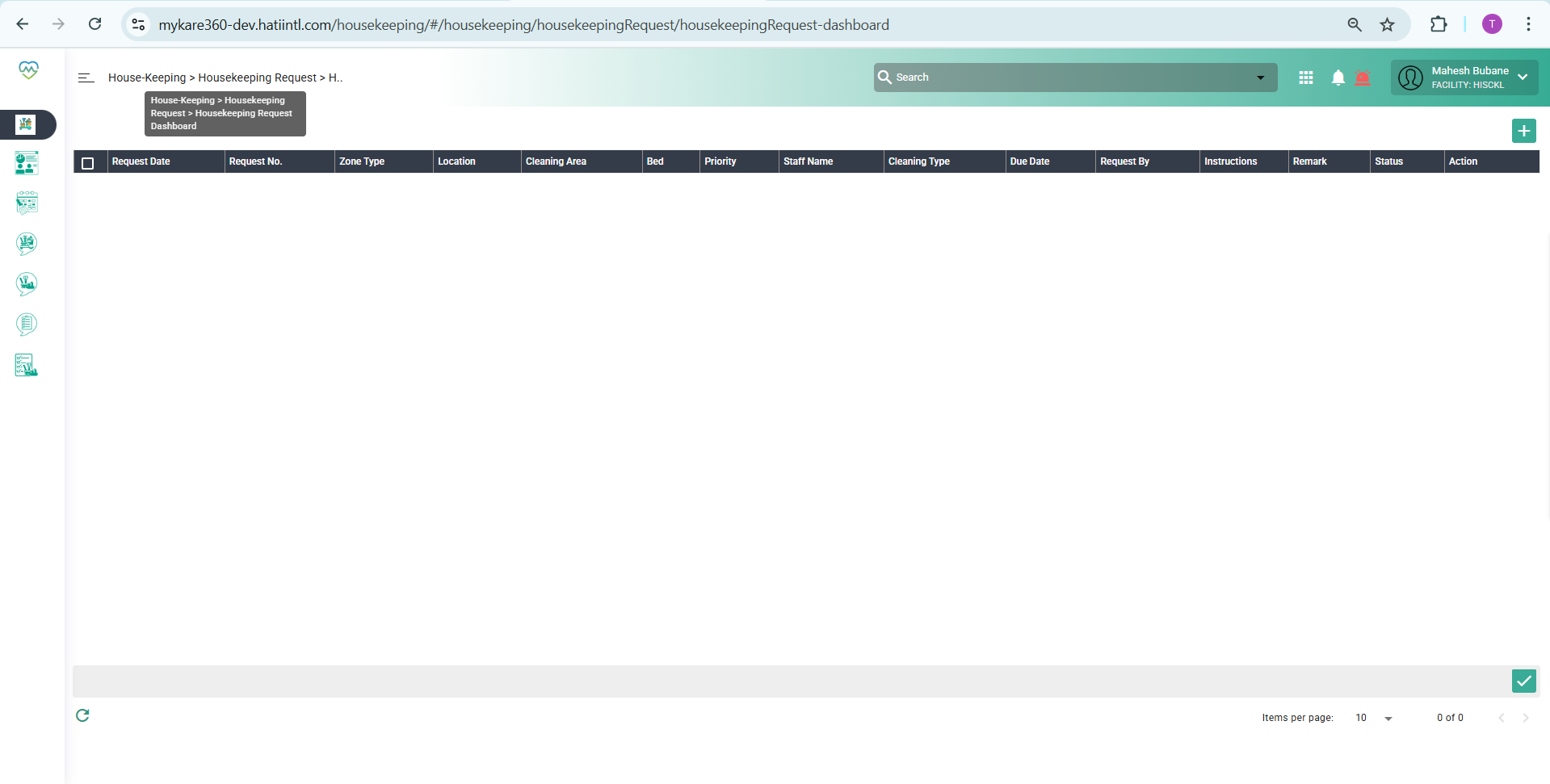Open the white notifications bell
1550x784 pixels.
click(x=1338, y=78)
